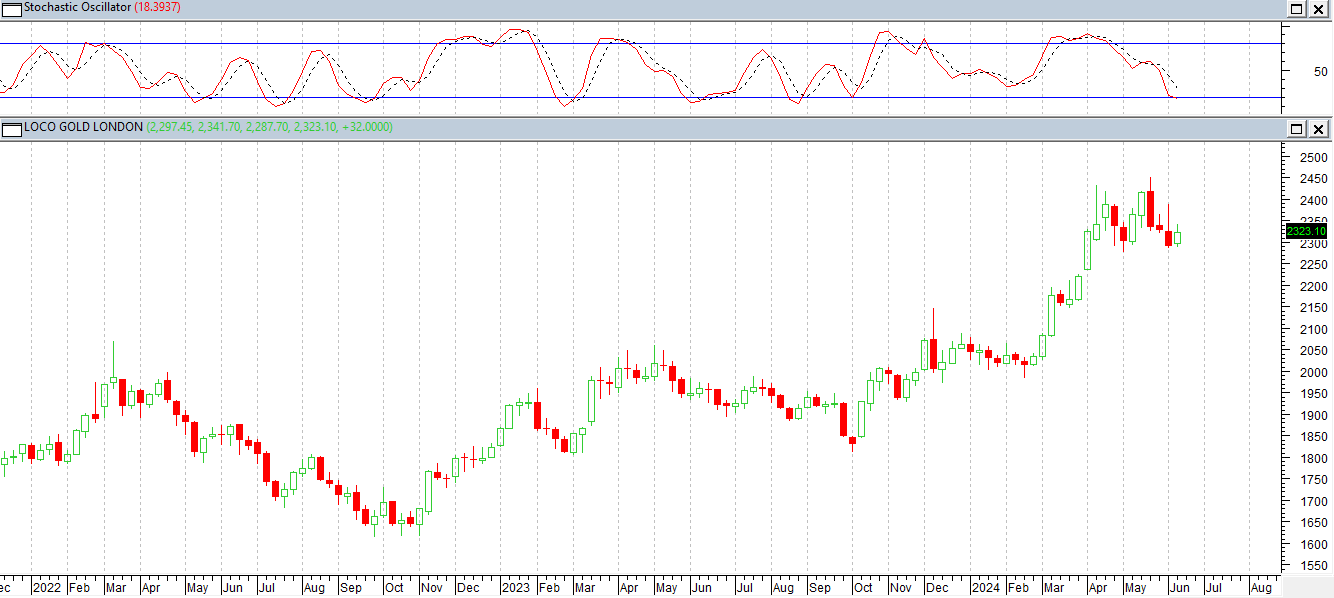Screen dimensions: 1334x598
Task: Close the LOCO GOLD LONDON pane
Action: [x=1319, y=128]
